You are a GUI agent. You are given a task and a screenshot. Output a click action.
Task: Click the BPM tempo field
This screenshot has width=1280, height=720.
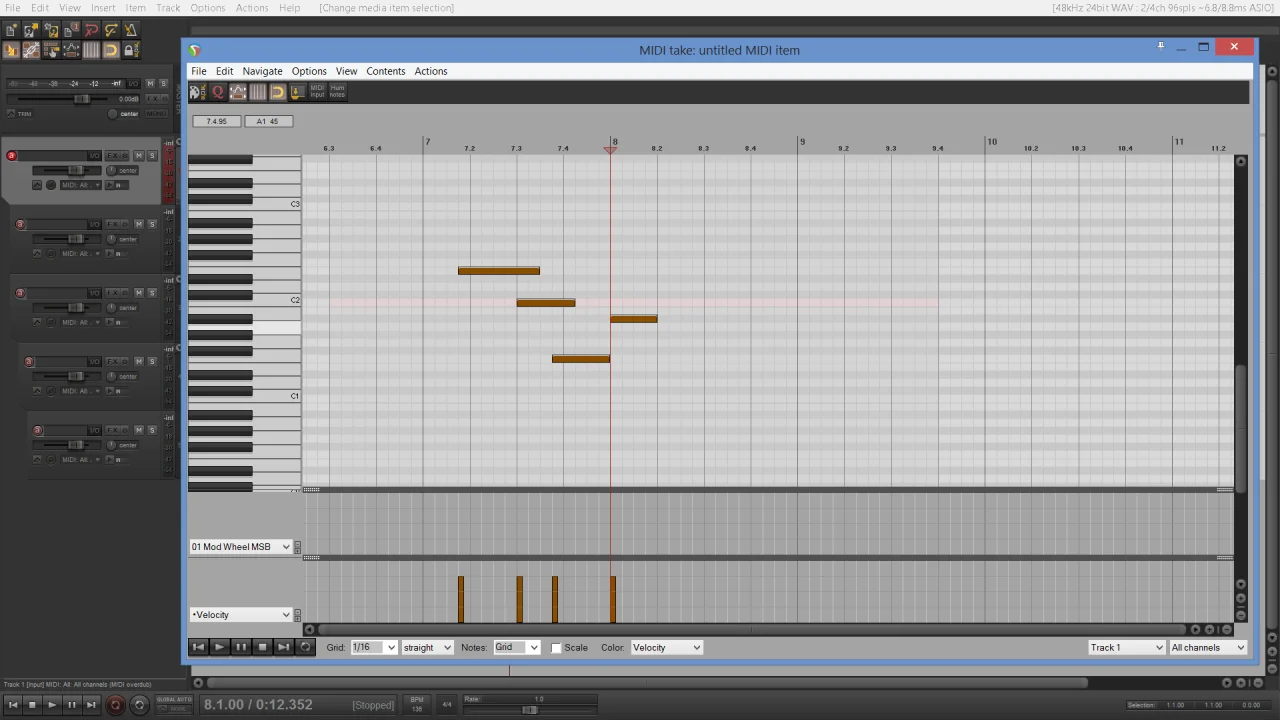[417, 705]
